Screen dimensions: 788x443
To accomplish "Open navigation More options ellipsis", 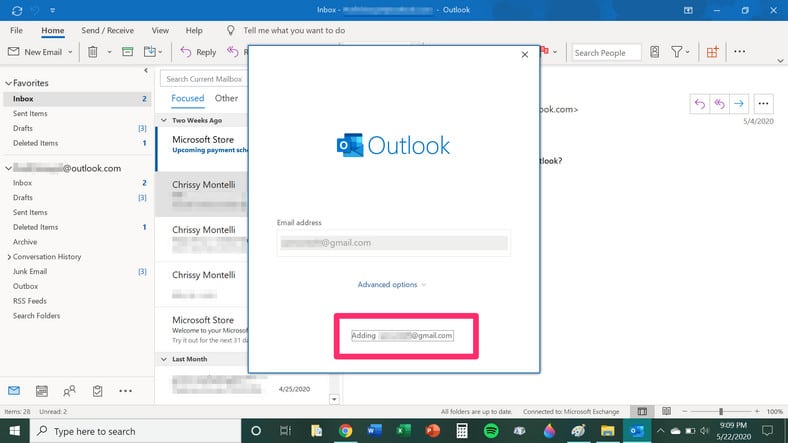I will 125,391.
